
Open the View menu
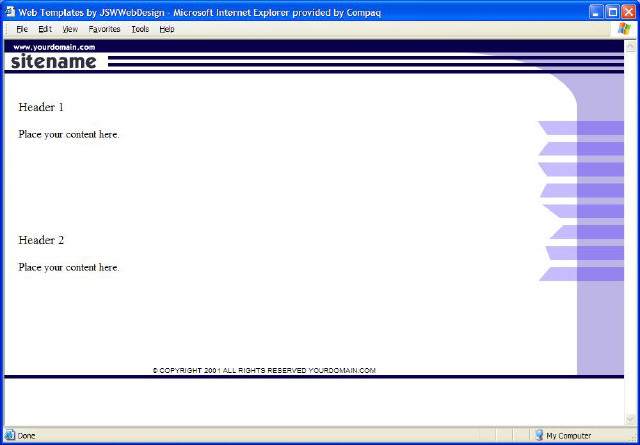click(x=70, y=29)
